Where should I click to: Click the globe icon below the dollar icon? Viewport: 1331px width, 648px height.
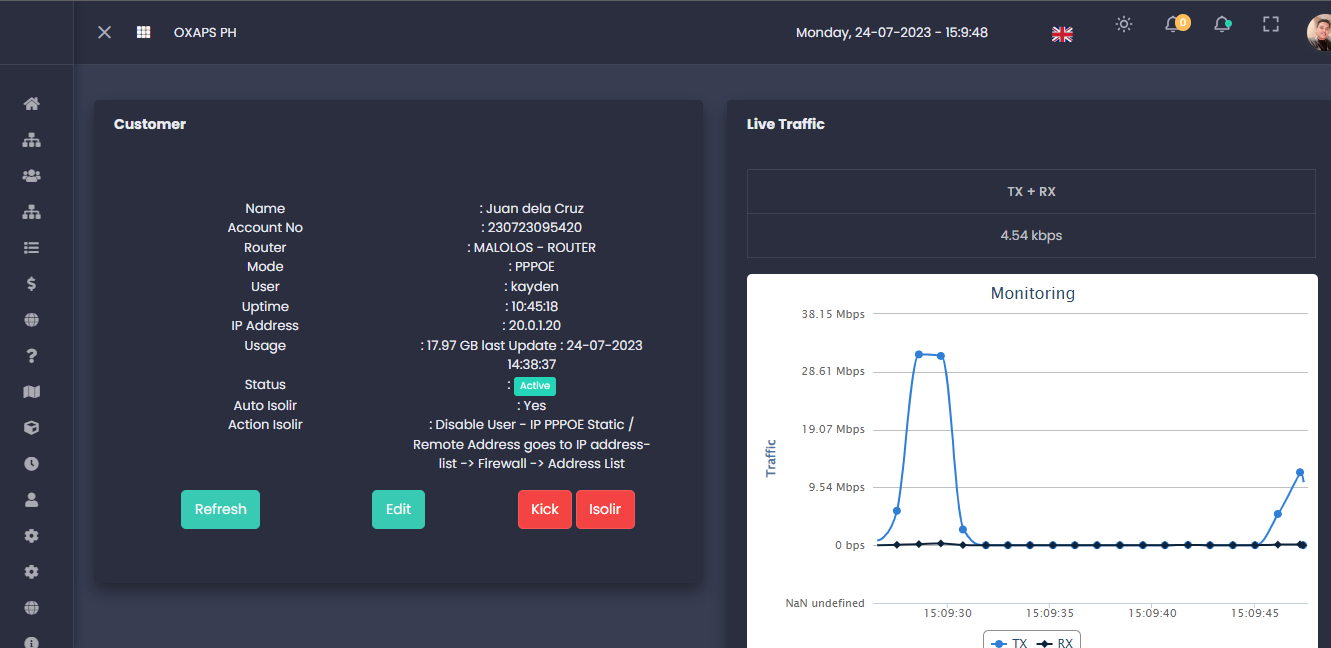31,320
